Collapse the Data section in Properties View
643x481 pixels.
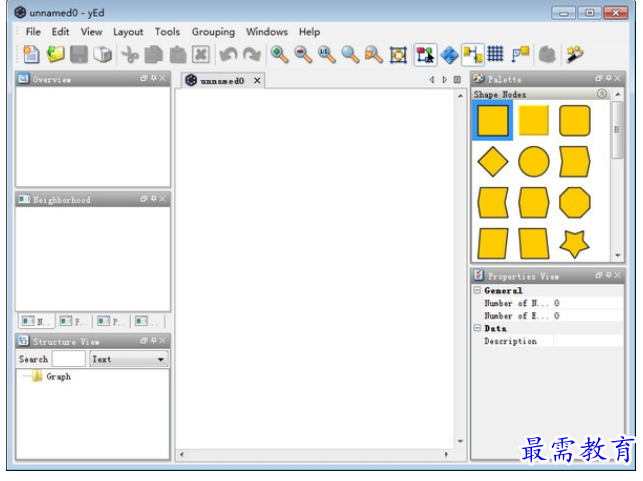[478, 328]
